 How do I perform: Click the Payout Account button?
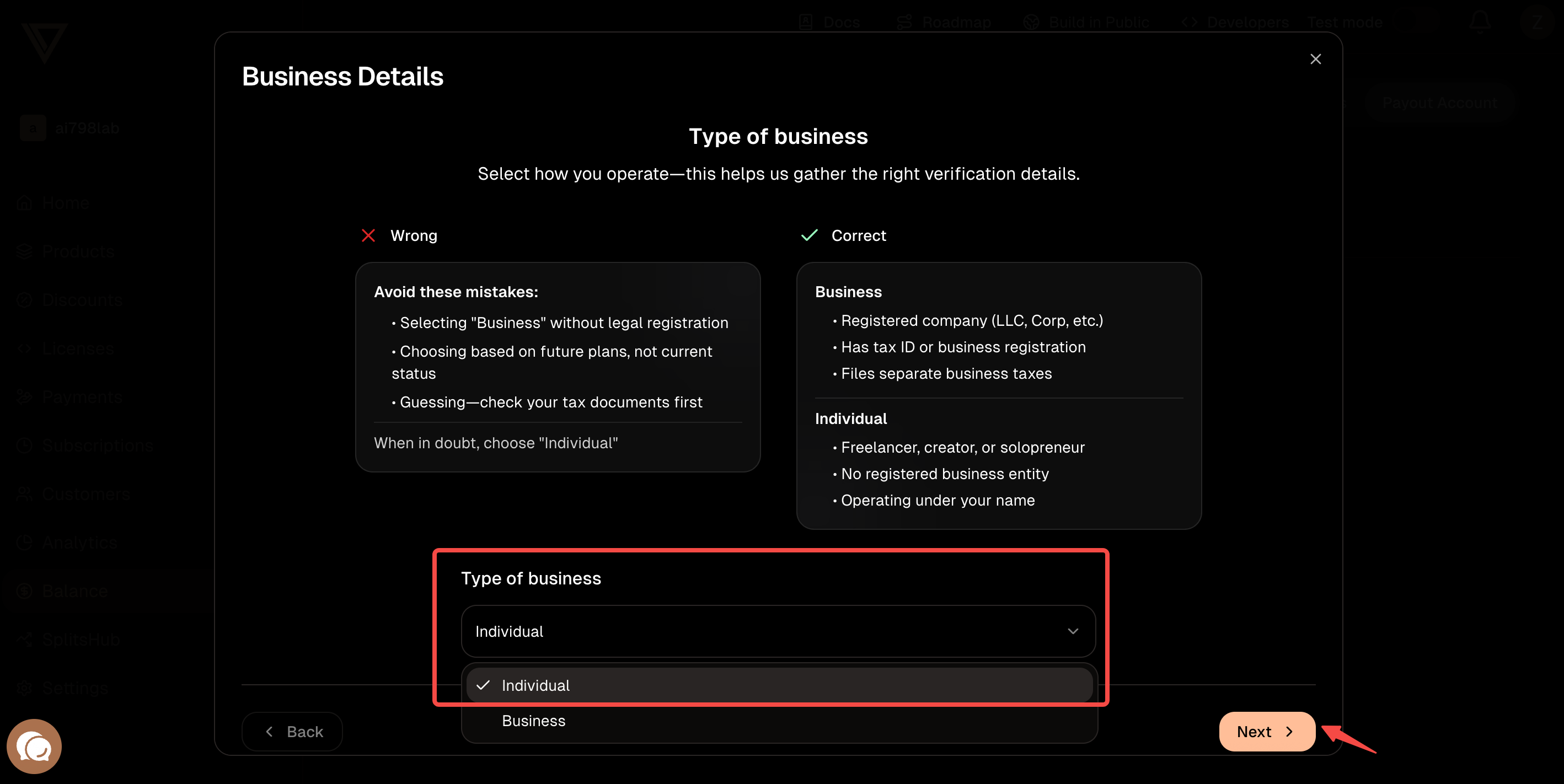[x=1439, y=103]
